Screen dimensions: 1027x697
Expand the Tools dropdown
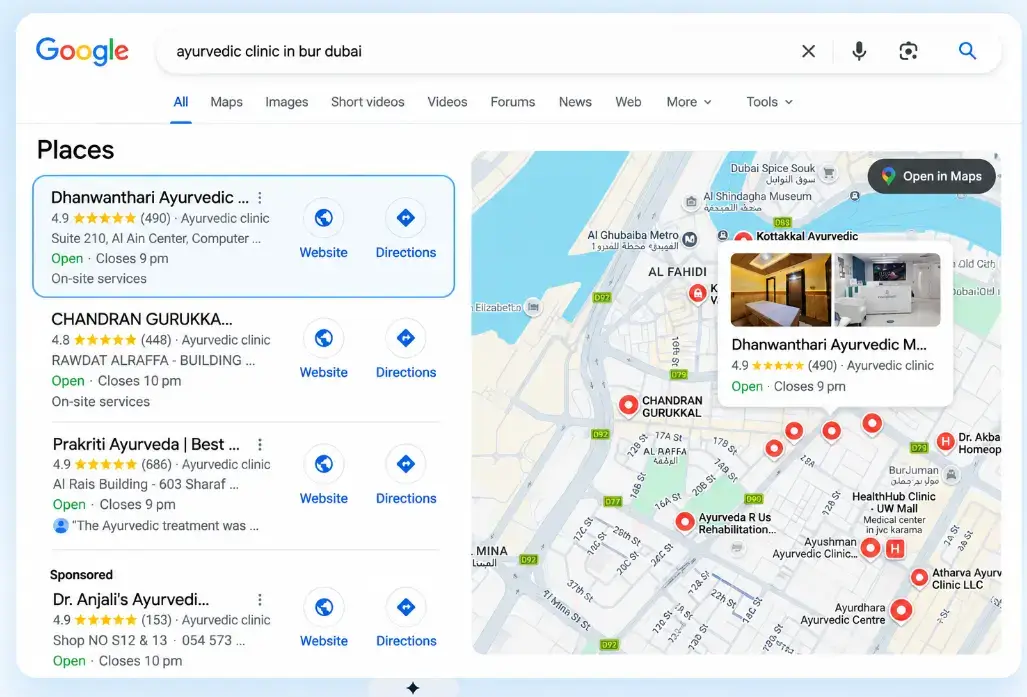tap(770, 102)
